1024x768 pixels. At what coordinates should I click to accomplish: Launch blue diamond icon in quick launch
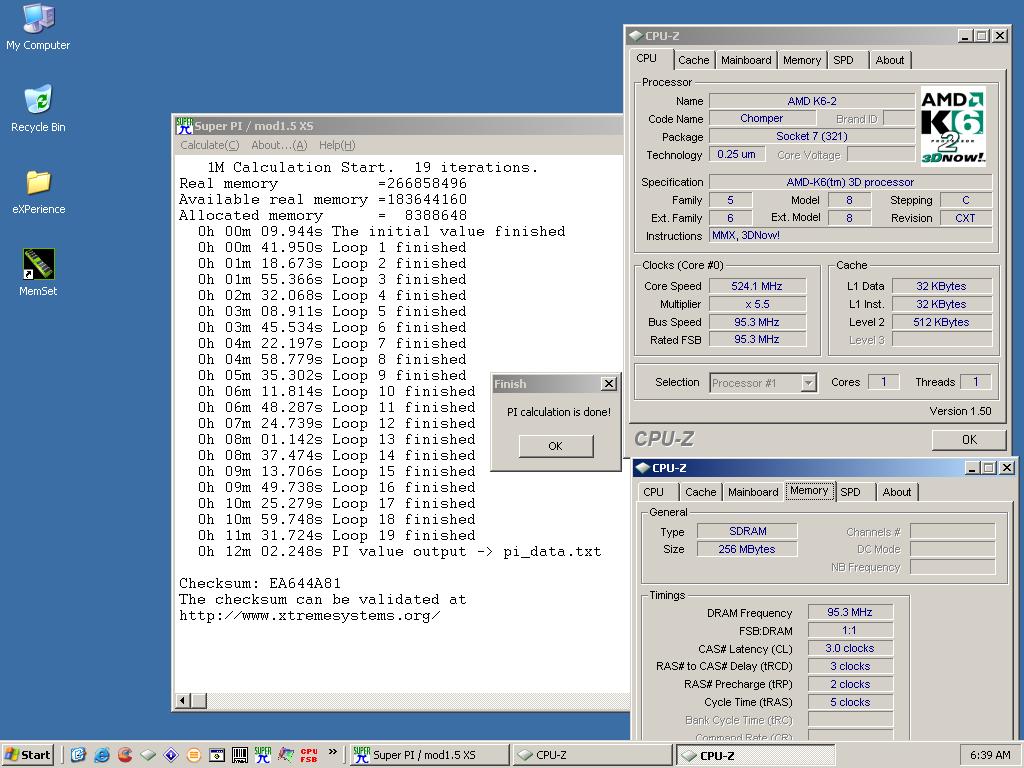(171, 755)
